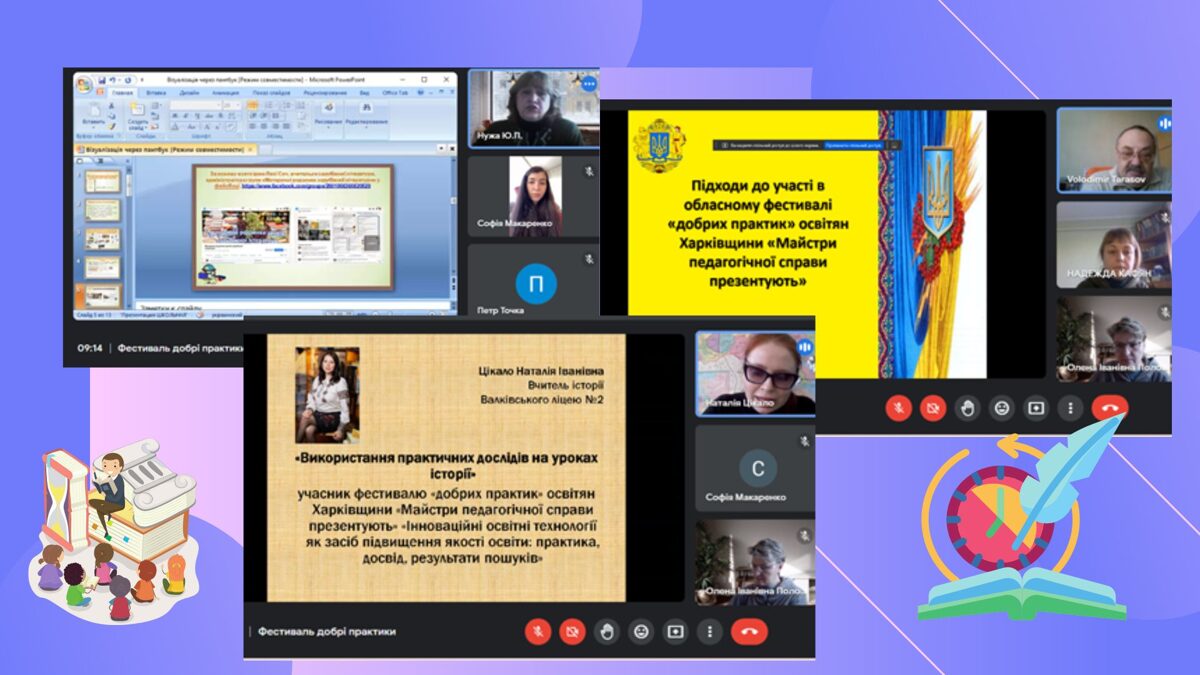The image size is (1200, 675).
Task: Click meeting time 09:14
Action: pos(90,348)
